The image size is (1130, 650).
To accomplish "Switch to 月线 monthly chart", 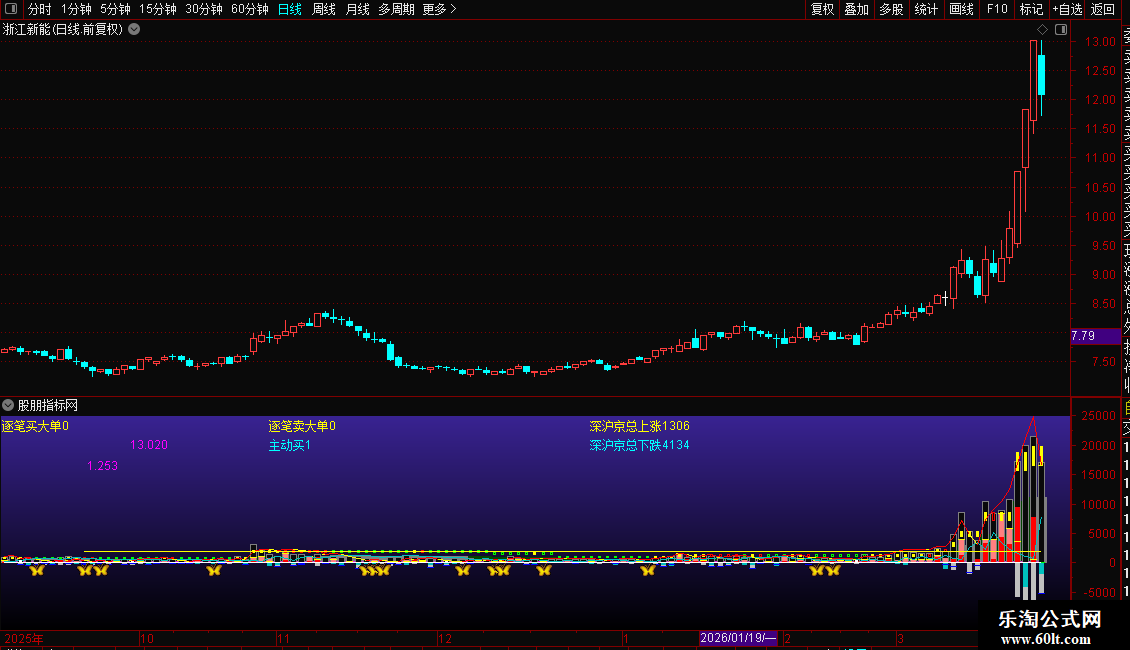I will [x=357, y=9].
